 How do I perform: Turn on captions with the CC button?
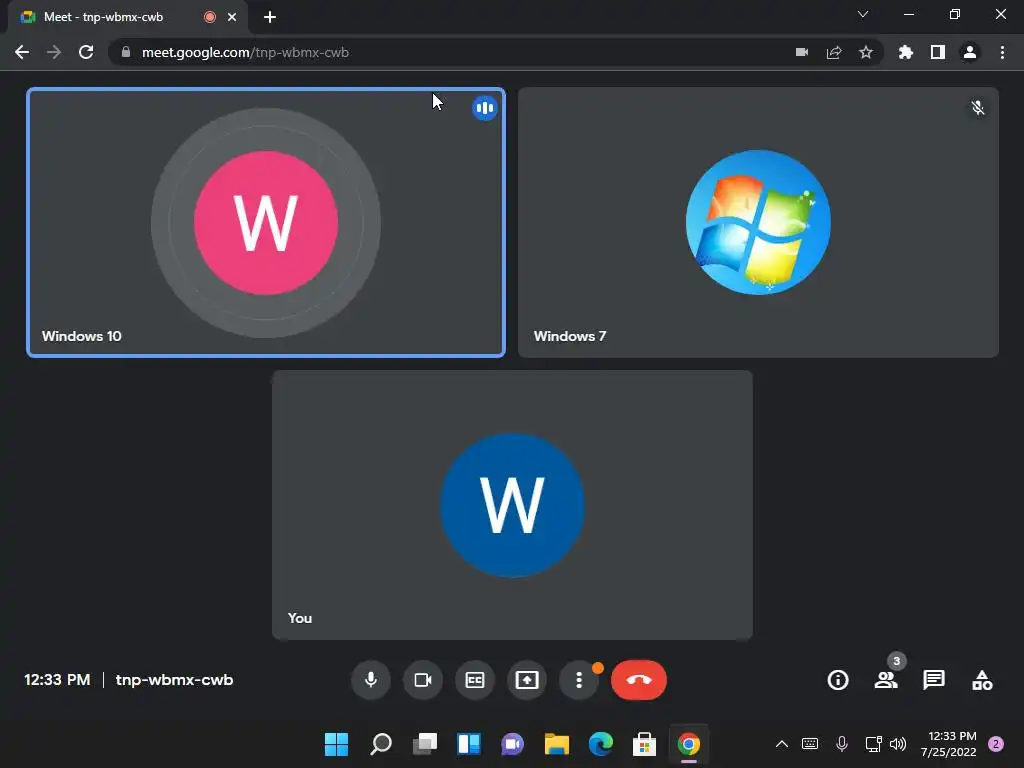(475, 680)
